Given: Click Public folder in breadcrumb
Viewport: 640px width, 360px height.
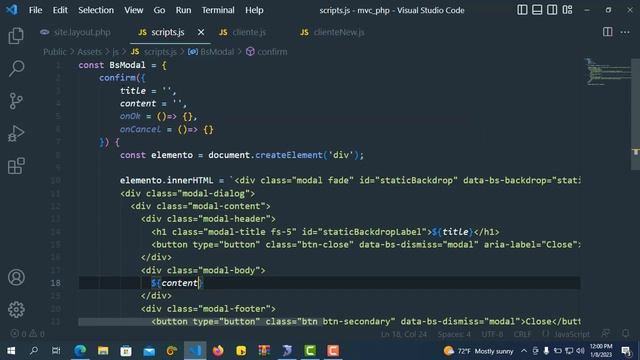Looking at the screenshot, I should pos(55,52).
